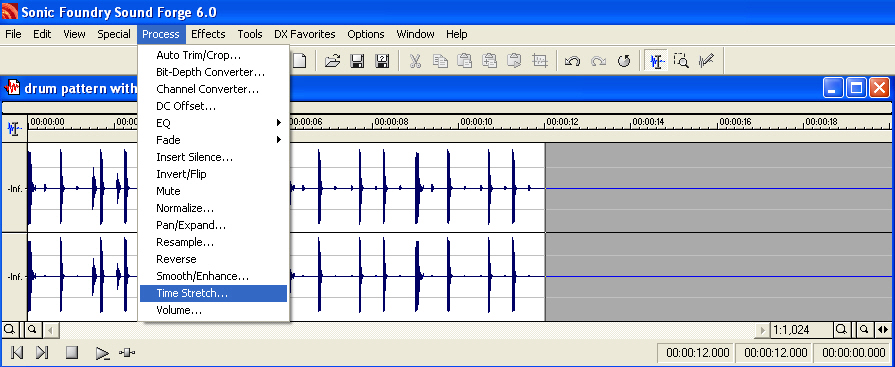Click the Undo arrow icon
This screenshot has width=895, height=367.
[572, 61]
